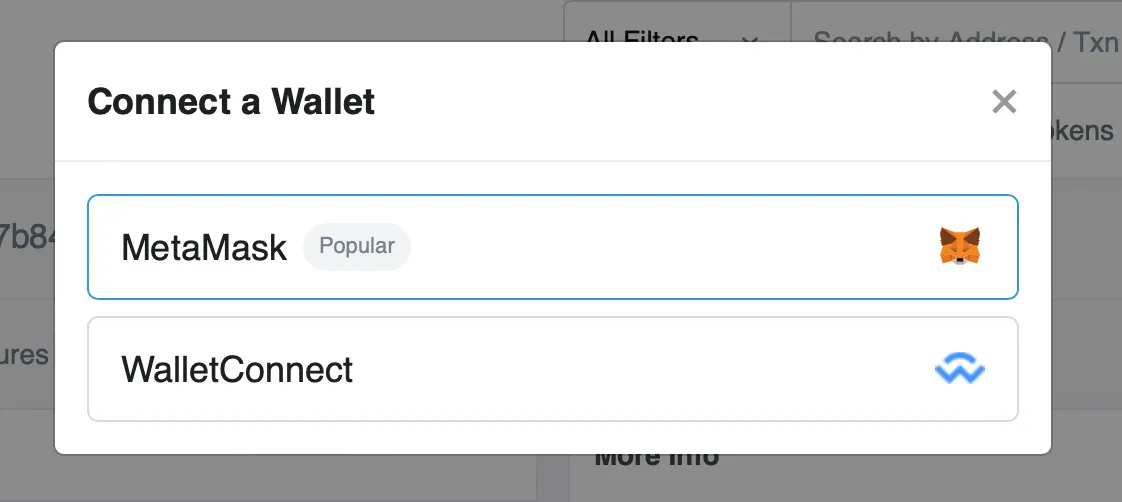Click the partially hidden Tokens label

click(1086, 130)
